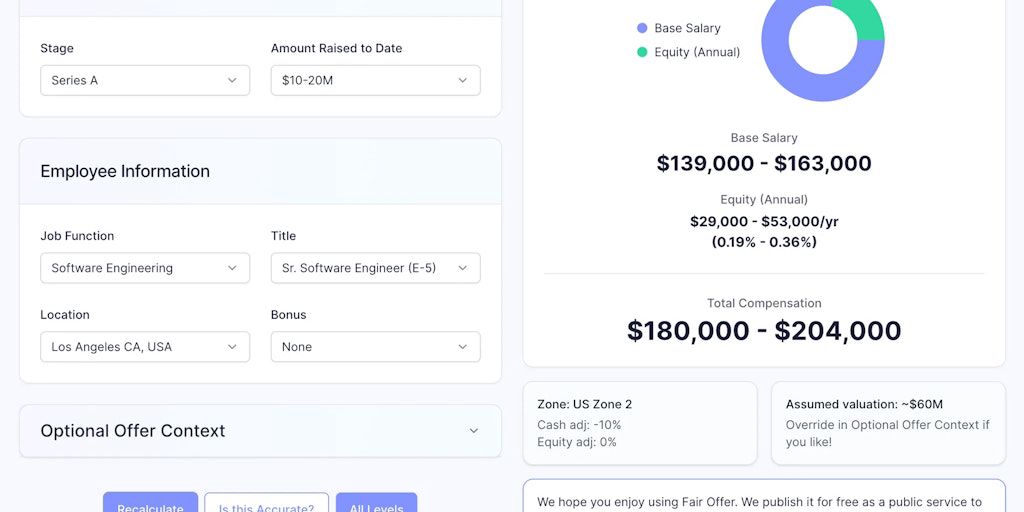Click the Equity (Annual) legend dot

642,52
